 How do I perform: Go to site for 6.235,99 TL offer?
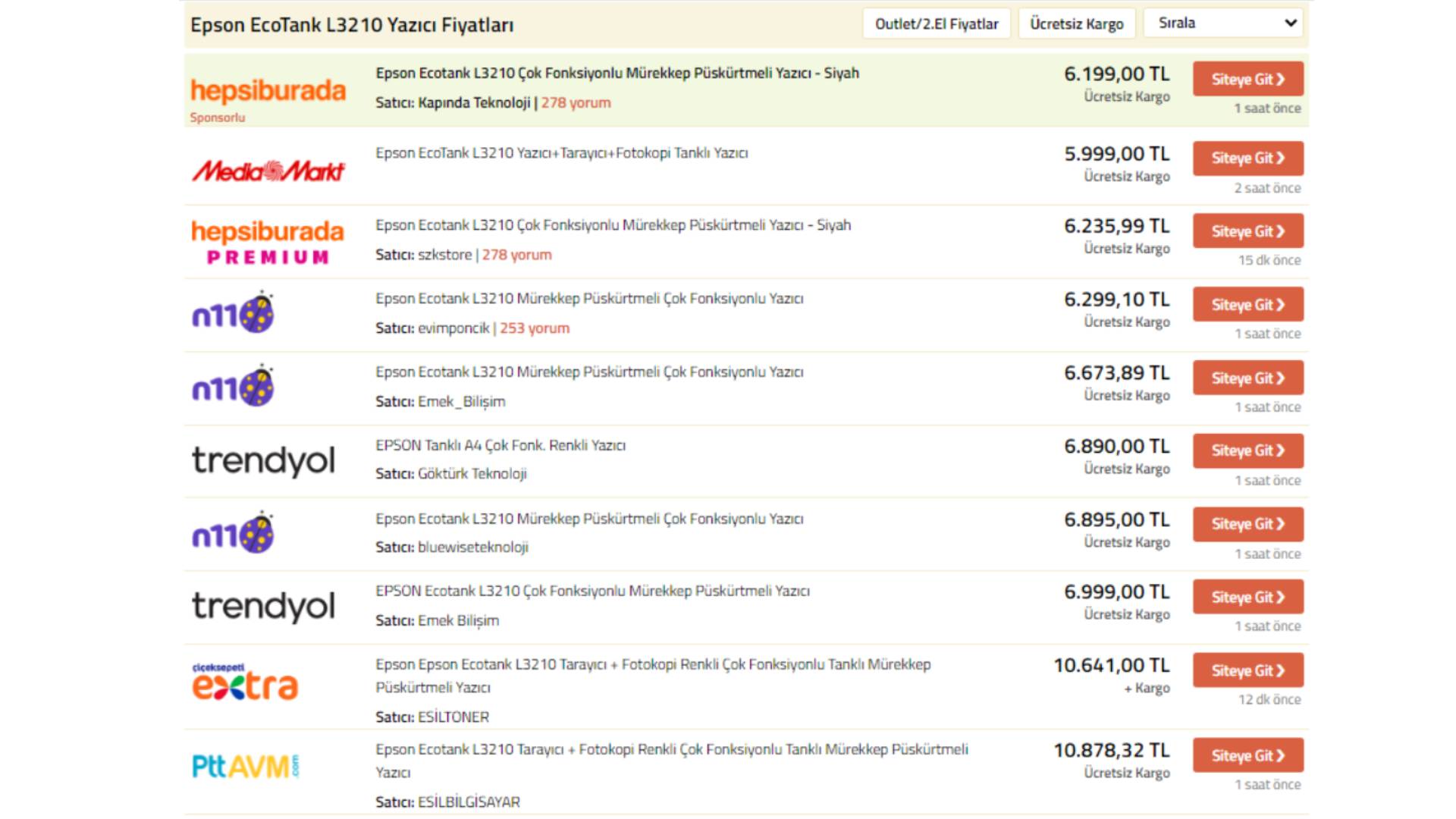(1248, 231)
